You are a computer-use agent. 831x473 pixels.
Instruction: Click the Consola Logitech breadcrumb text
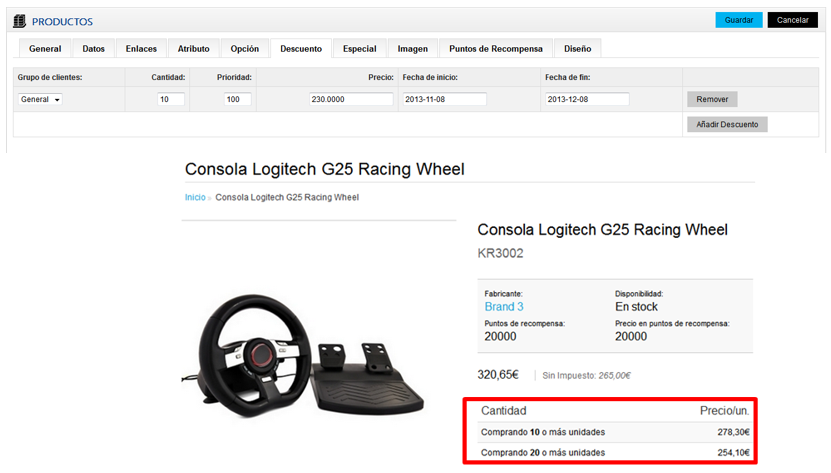(x=287, y=197)
